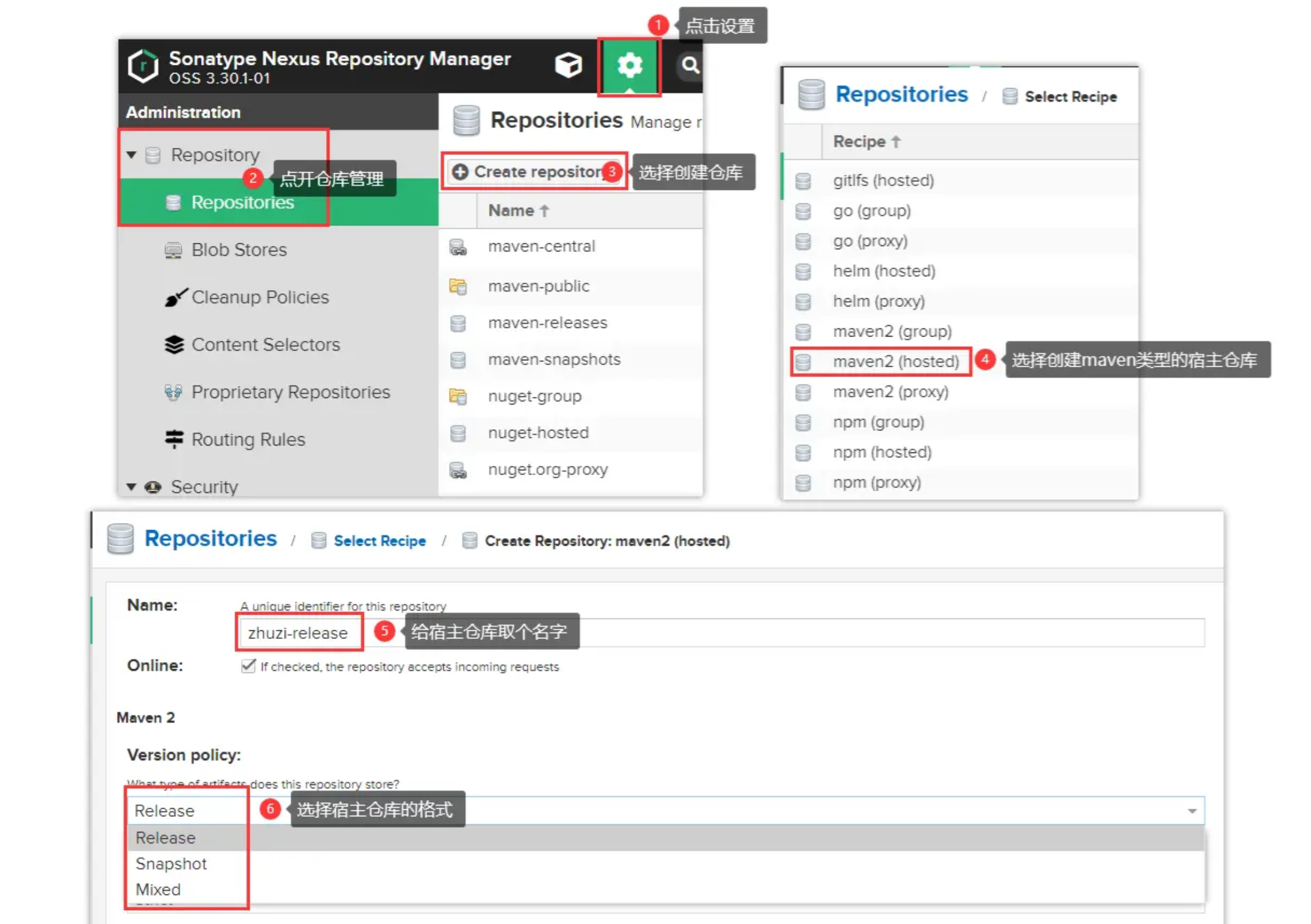
Task: Click the Cleanup Policies broom icon
Action: point(175,297)
